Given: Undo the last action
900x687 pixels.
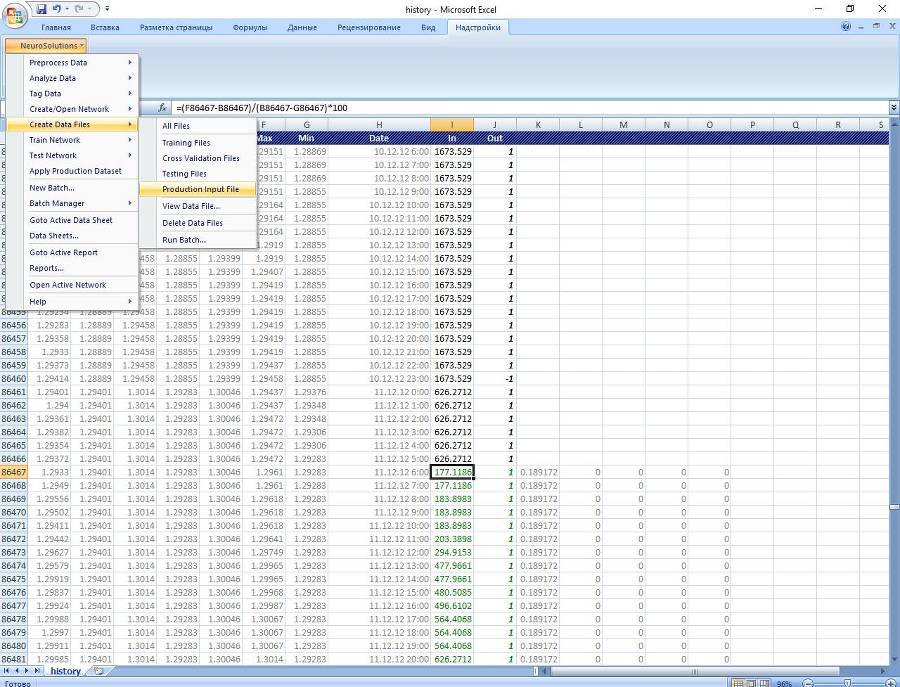Looking at the screenshot, I should coord(56,9).
